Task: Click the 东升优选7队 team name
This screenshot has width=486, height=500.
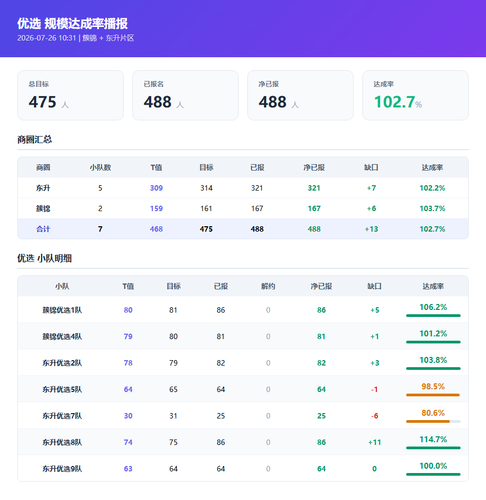Action: coord(62,416)
